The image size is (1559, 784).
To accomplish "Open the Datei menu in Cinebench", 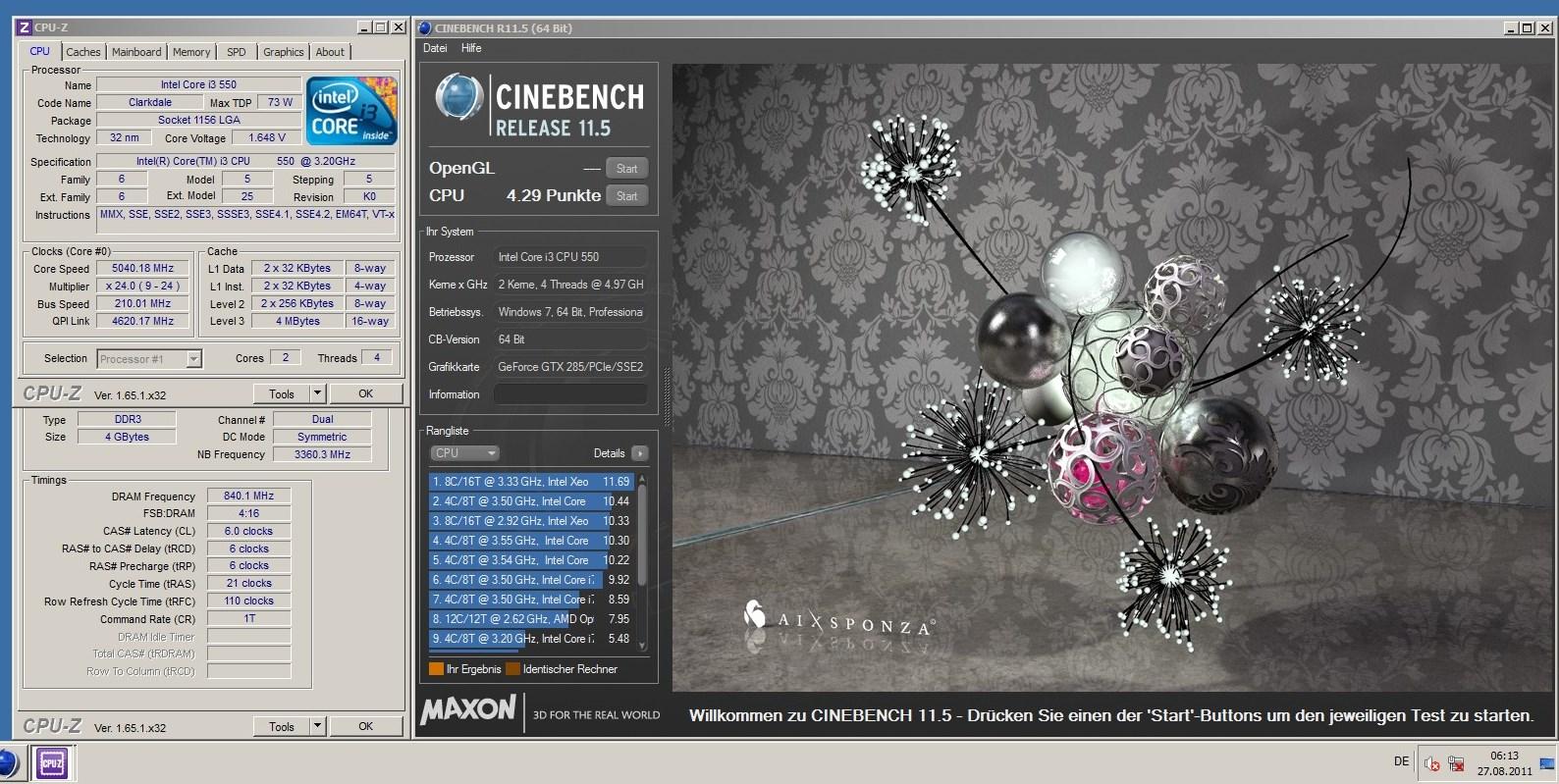I will [x=435, y=48].
